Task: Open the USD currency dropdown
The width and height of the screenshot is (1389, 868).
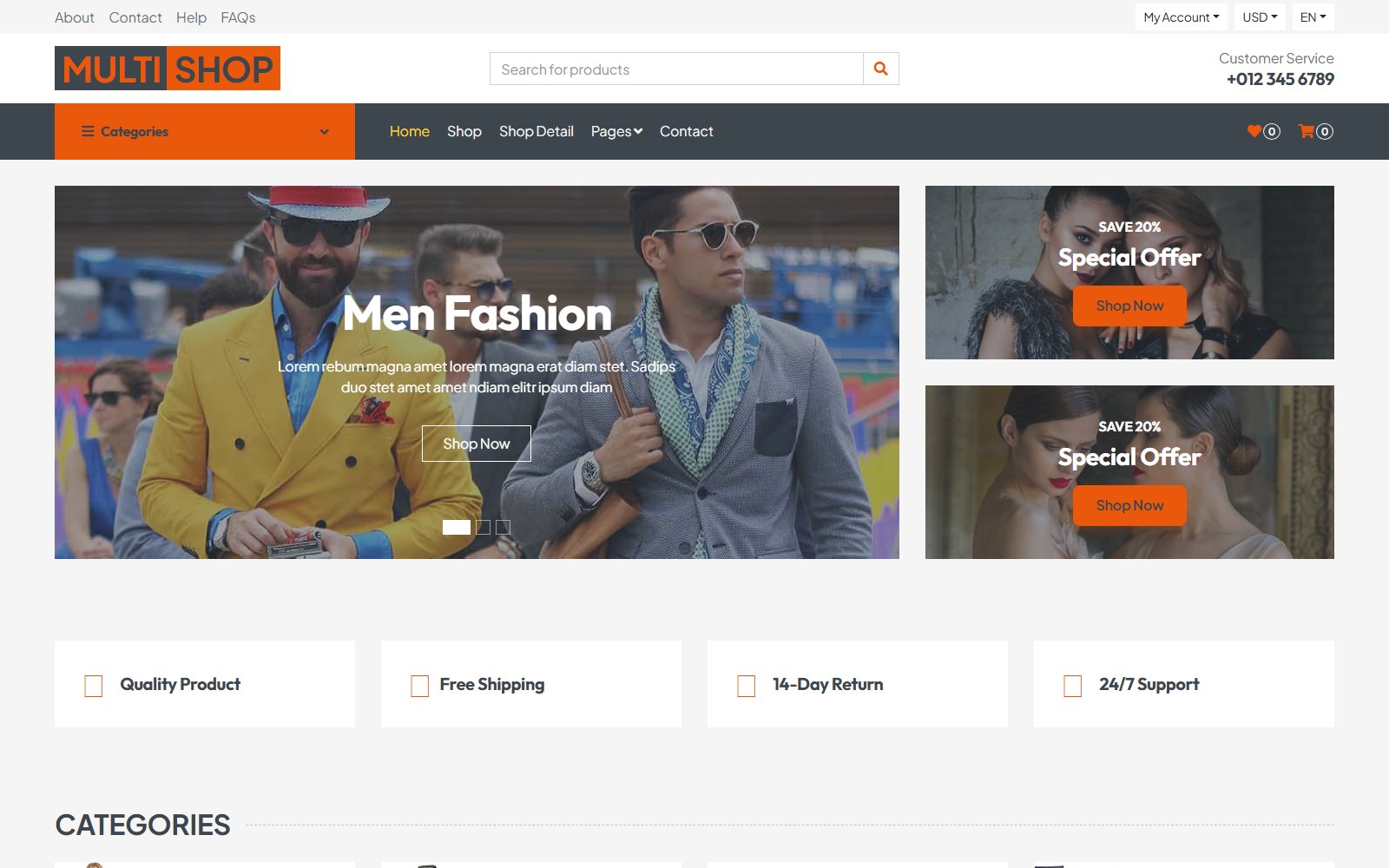Action: point(1260,17)
